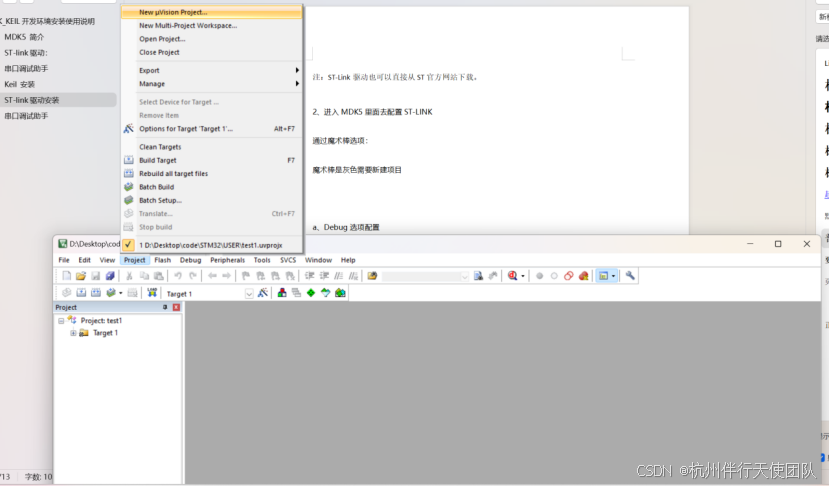This screenshot has height=487, width=829.
Task: Click the Find text input field
Action: (x=421, y=276)
